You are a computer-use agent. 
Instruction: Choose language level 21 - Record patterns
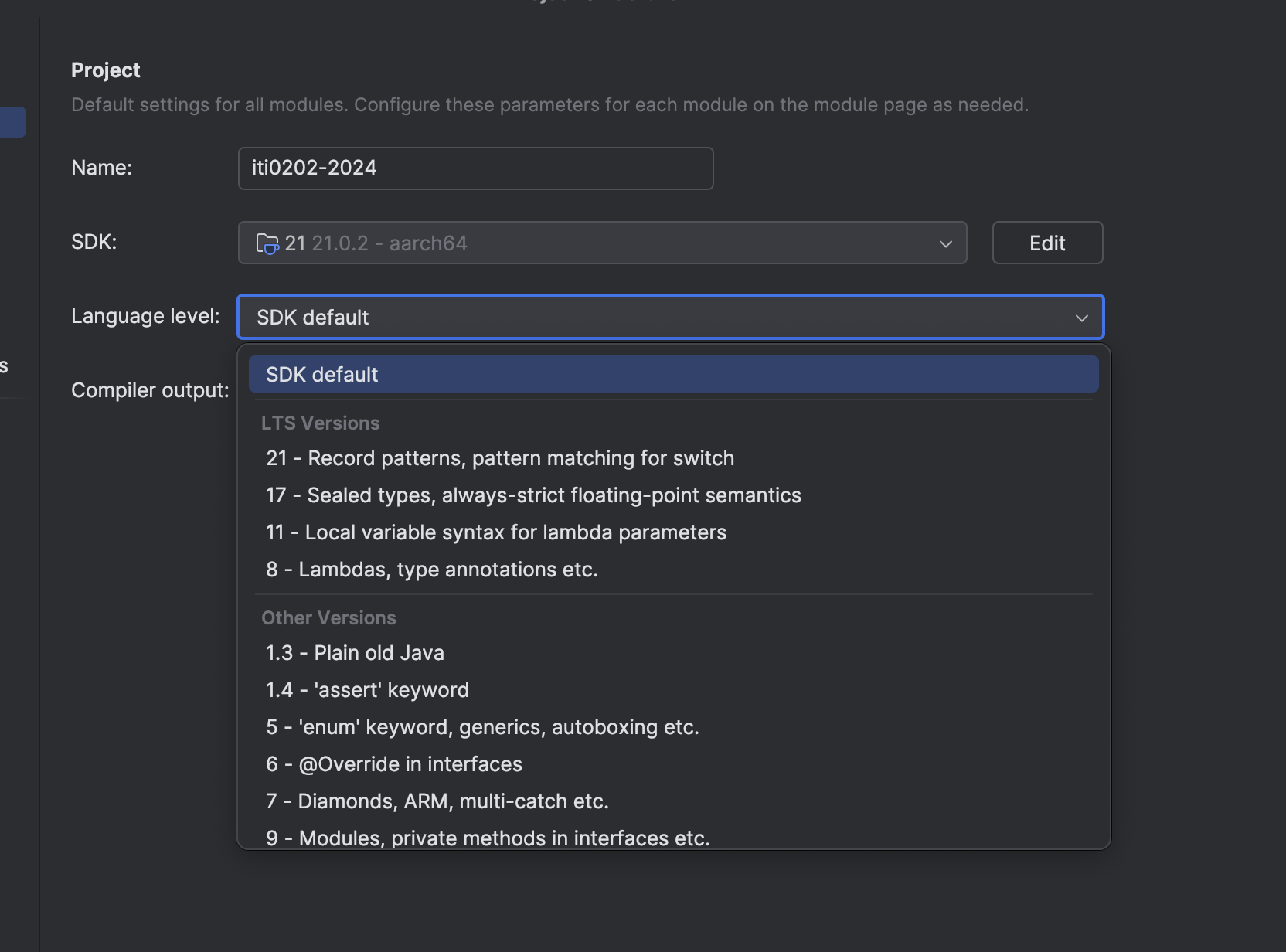click(673, 458)
